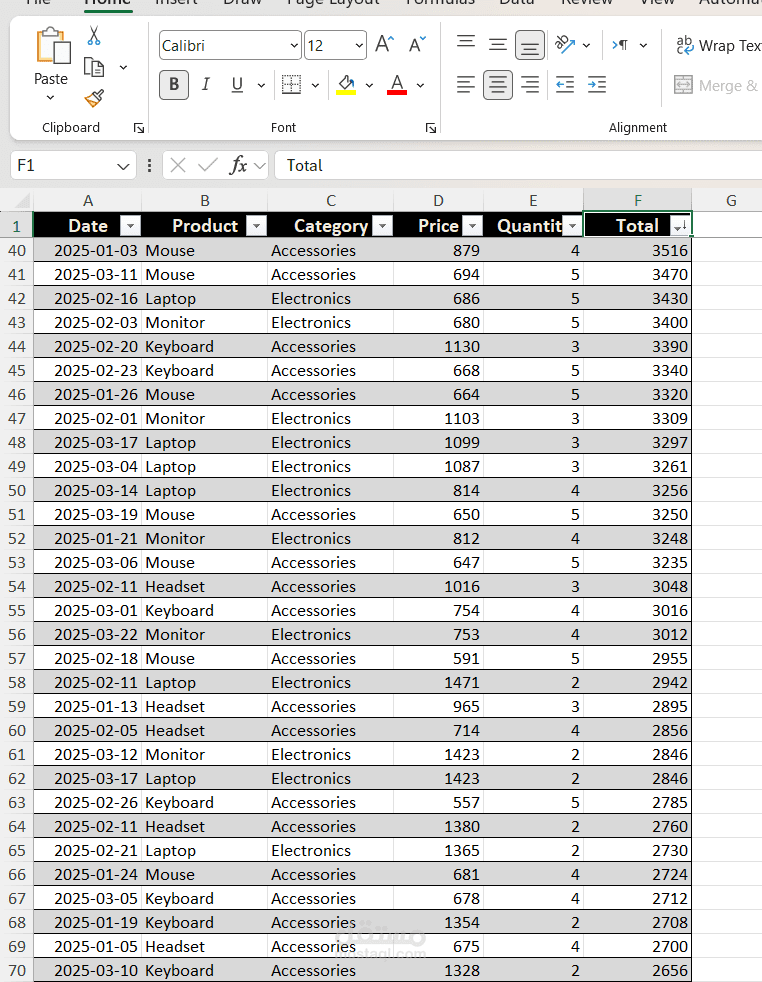This screenshot has height=982, width=762.
Task: Open Clipboard dialog launcher
Action: pyautogui.click(x=139, y=128)
